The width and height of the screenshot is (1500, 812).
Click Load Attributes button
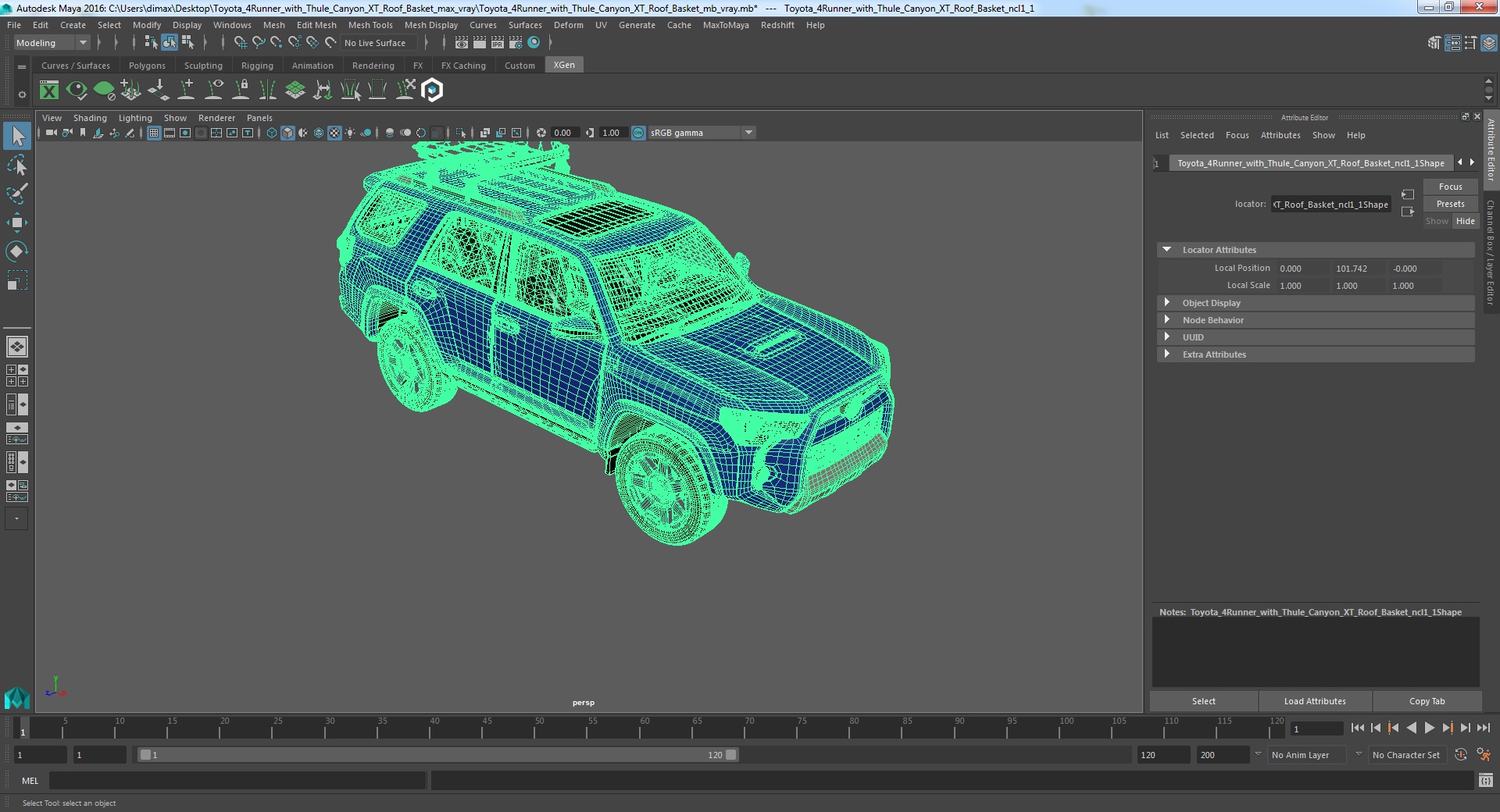pyautogui.click(x=1315, y=701)
